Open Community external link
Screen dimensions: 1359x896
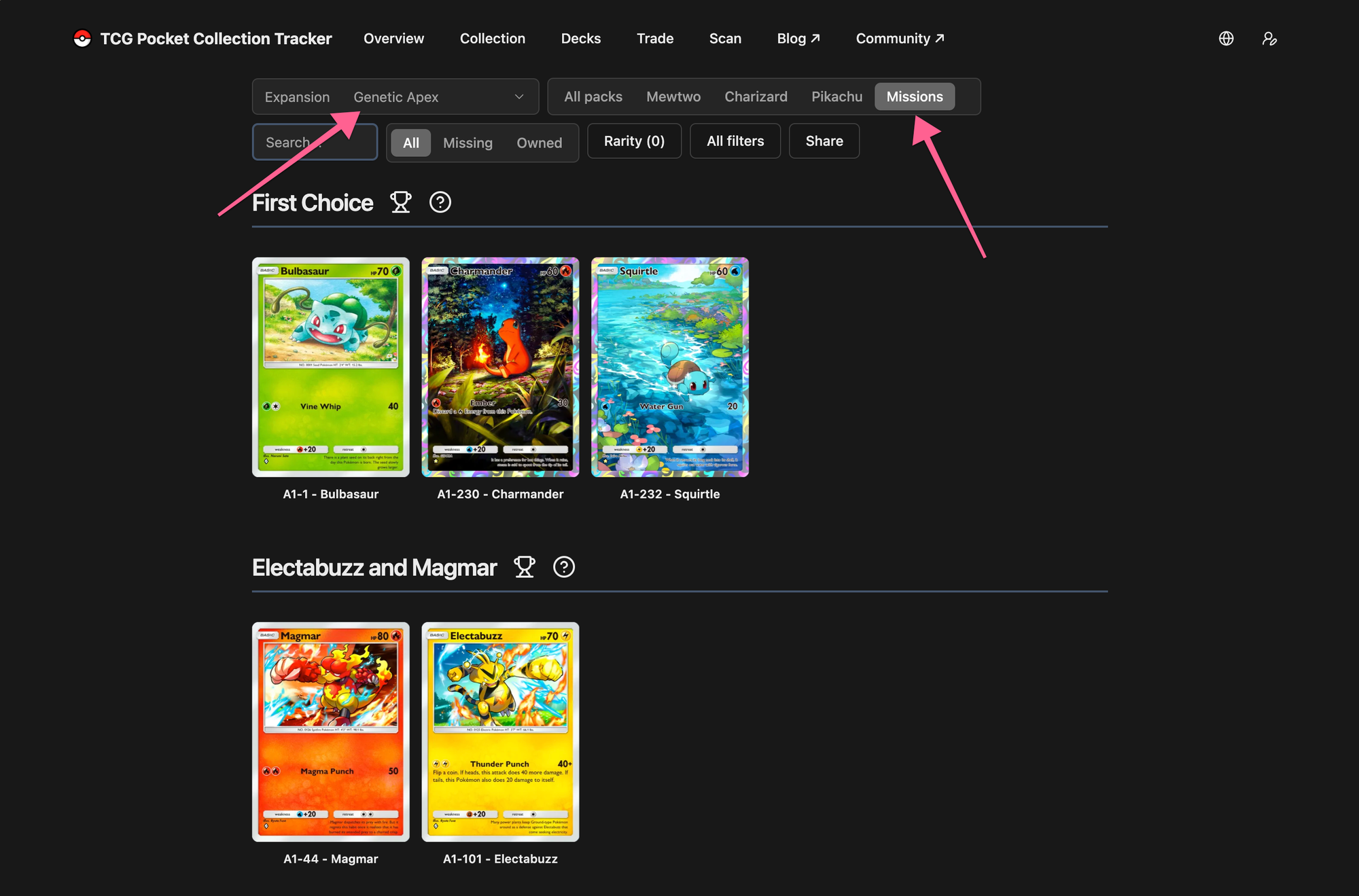pyautogui.click(x=899, y=39)
